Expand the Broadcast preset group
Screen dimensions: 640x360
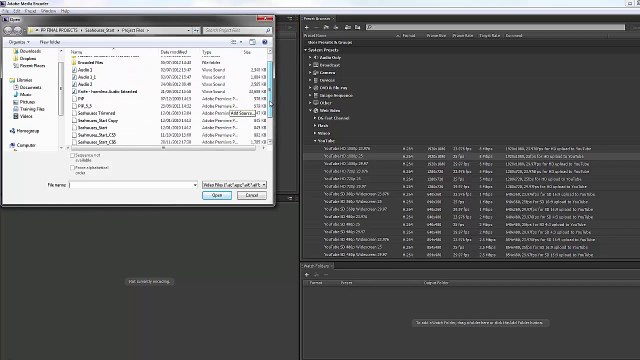[x=310, y=65]
